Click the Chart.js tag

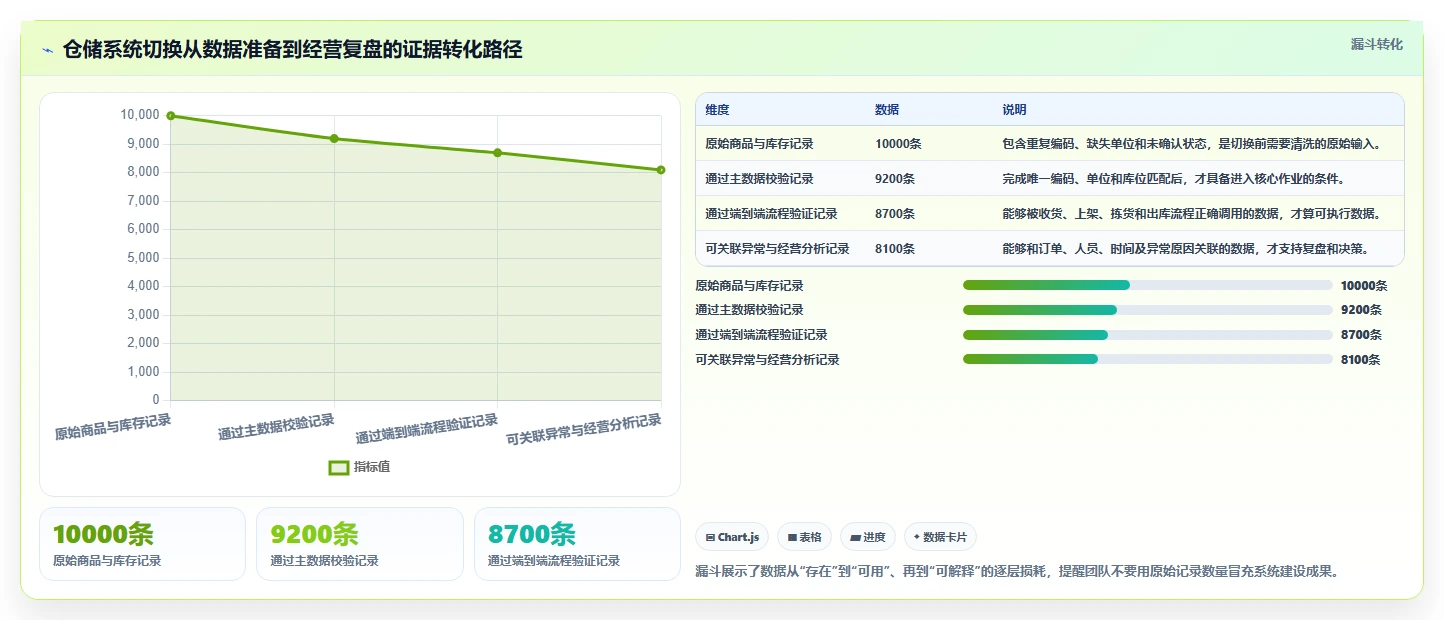coord(732,537)
